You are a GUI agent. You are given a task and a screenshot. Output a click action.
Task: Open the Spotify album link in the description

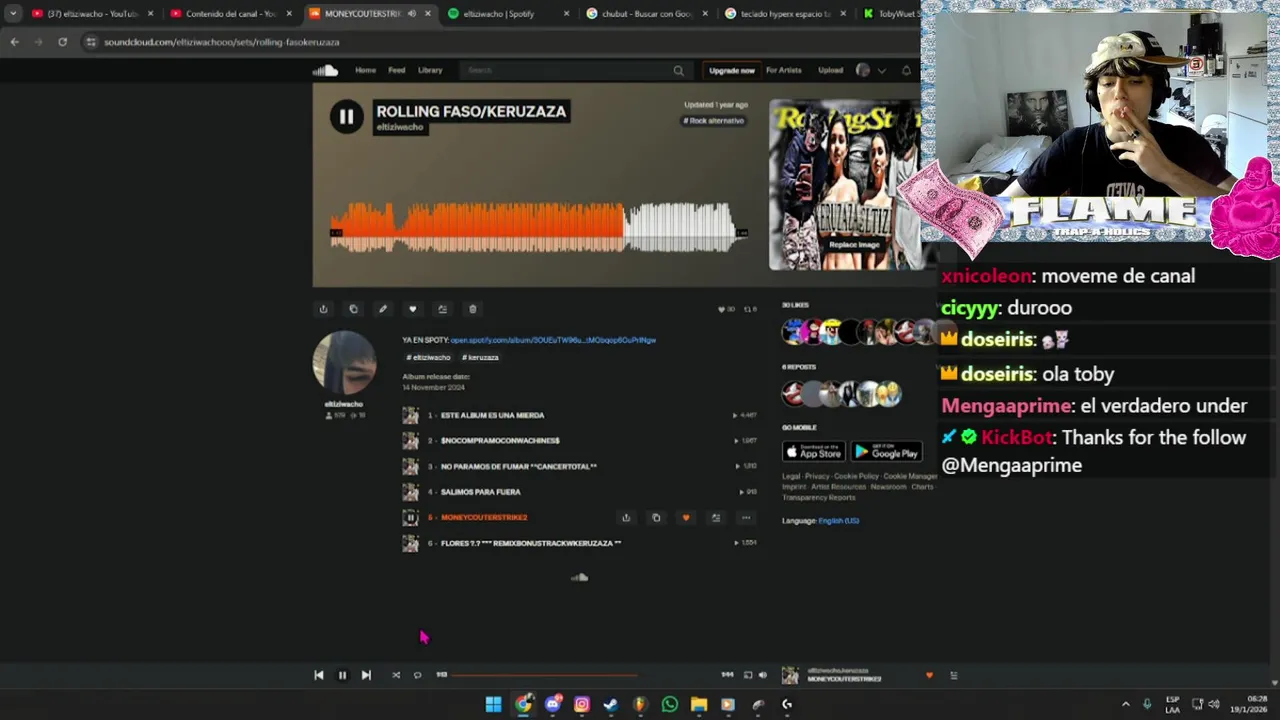(x=553, y=340)
